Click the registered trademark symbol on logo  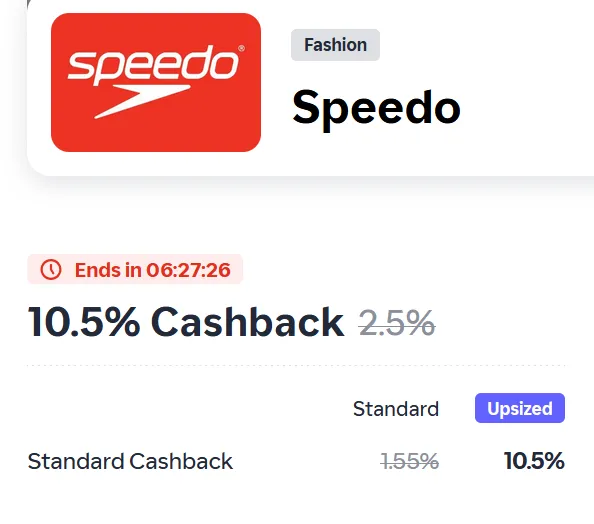241,48
